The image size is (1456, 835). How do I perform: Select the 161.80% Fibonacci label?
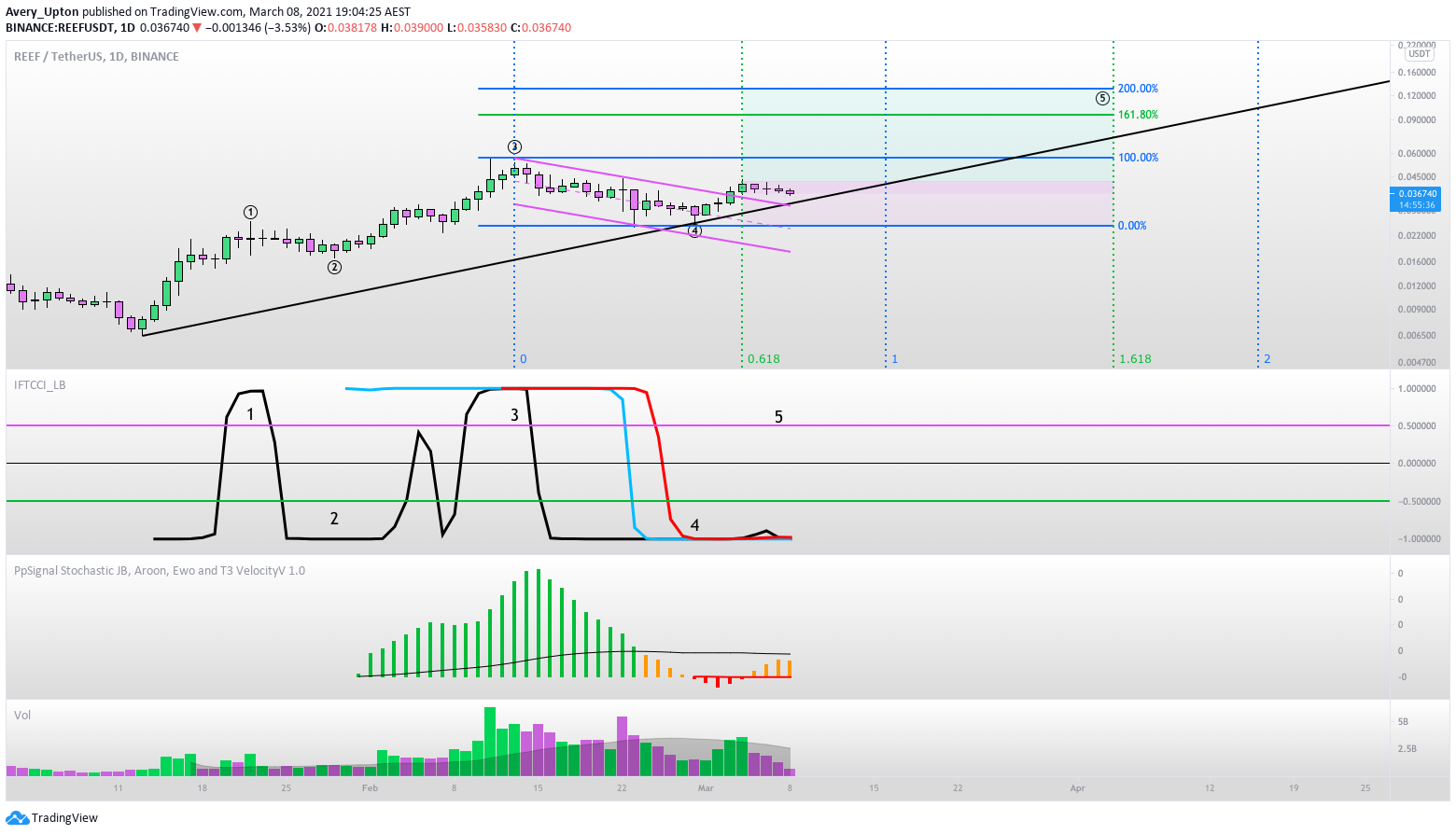[x=1138, y=115]
